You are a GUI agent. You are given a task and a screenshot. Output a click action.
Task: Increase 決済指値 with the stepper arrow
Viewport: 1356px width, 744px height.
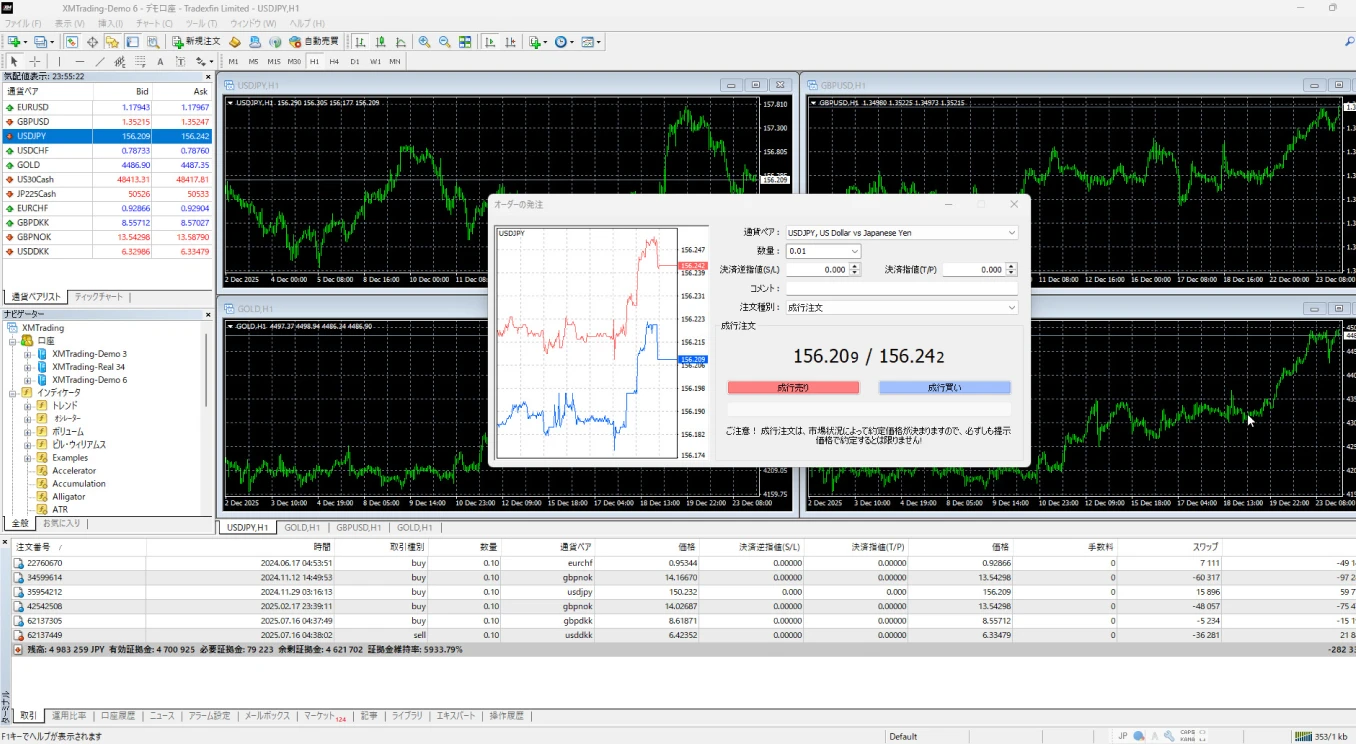pyautogui.click(x=1011, y=265)
